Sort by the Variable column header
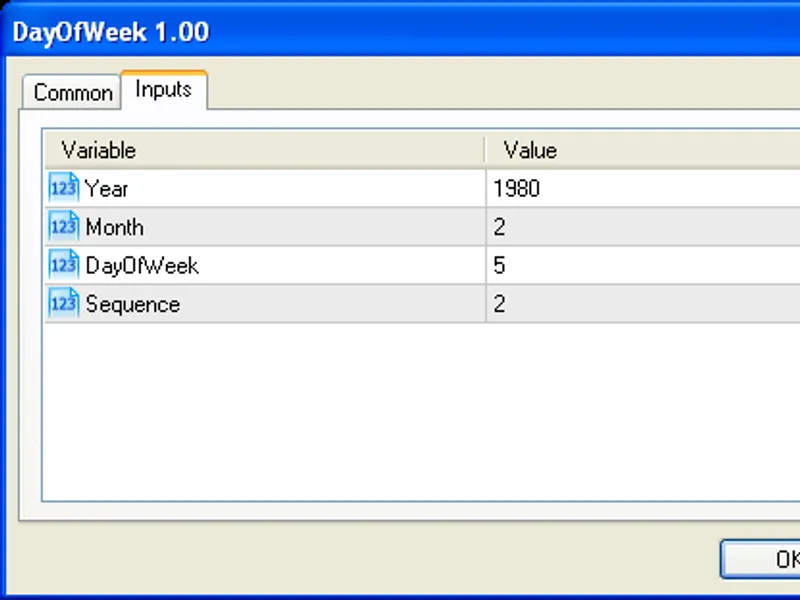 click(264, 151)
